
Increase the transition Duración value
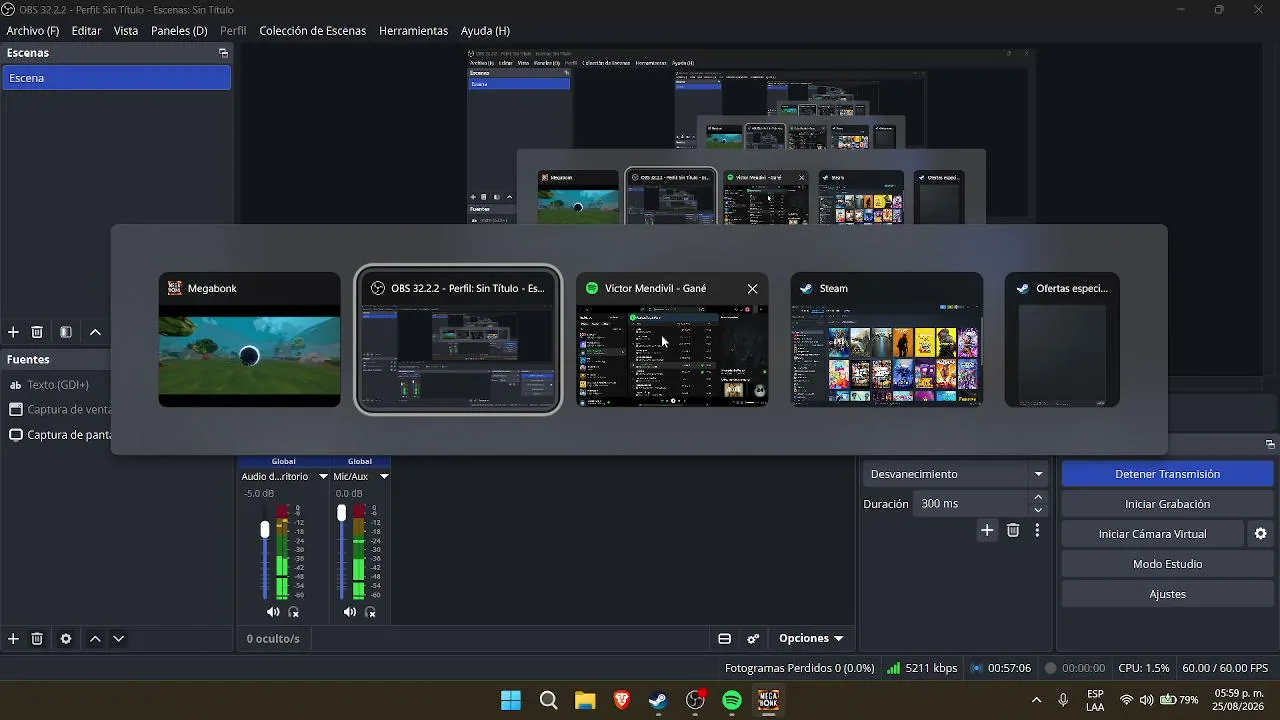pos(1038,498)
